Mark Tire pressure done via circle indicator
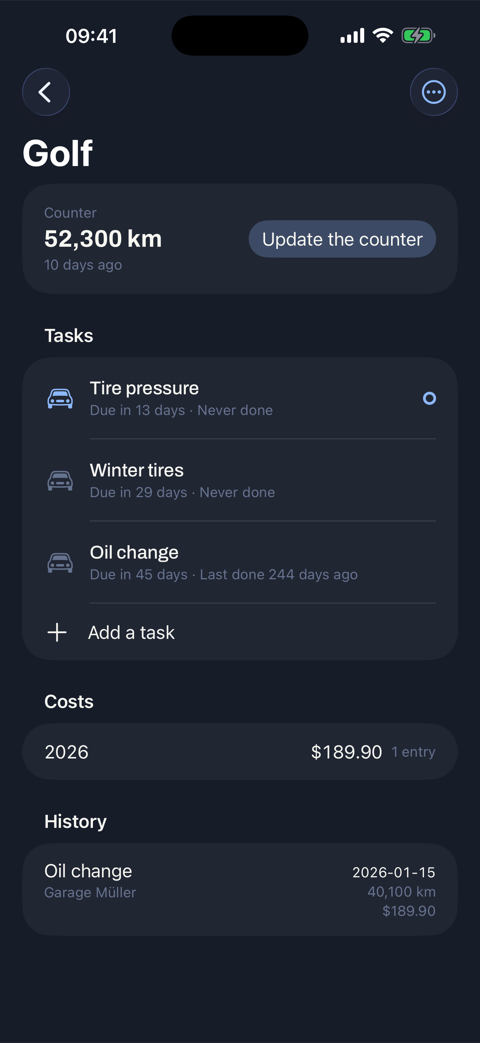Viewport: 480px width, 1043px height. point(429,398)
